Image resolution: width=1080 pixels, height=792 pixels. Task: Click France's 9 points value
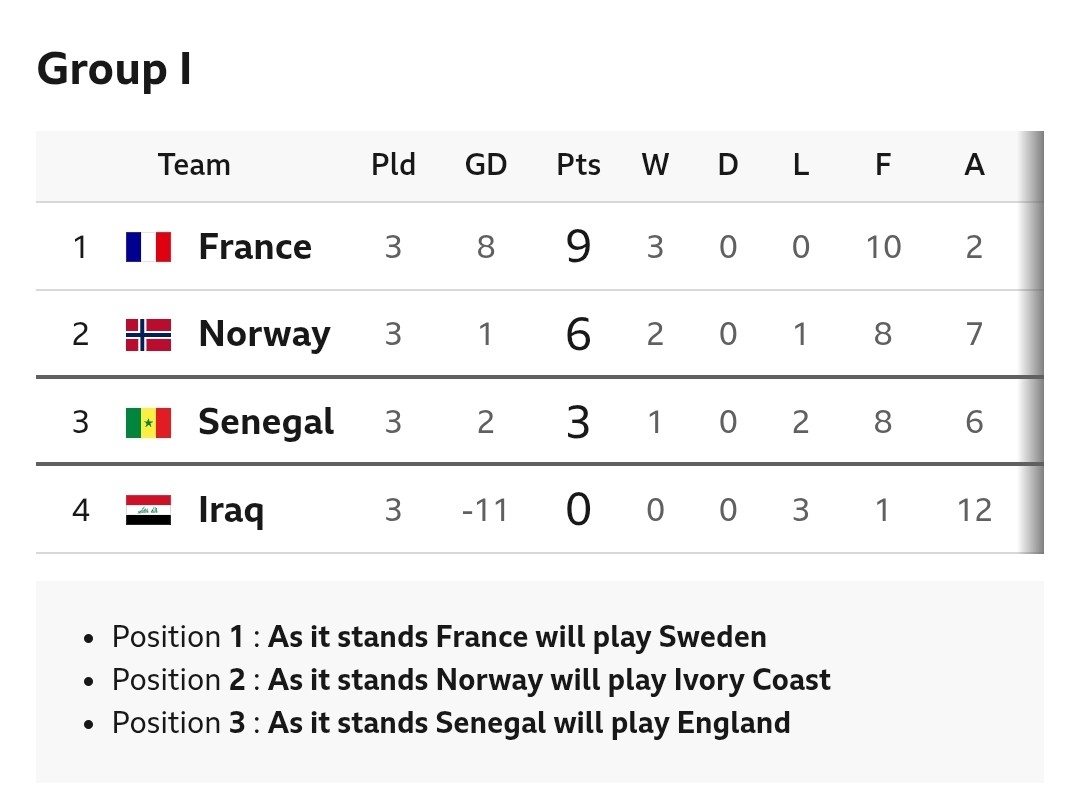[x=578, y=247]
